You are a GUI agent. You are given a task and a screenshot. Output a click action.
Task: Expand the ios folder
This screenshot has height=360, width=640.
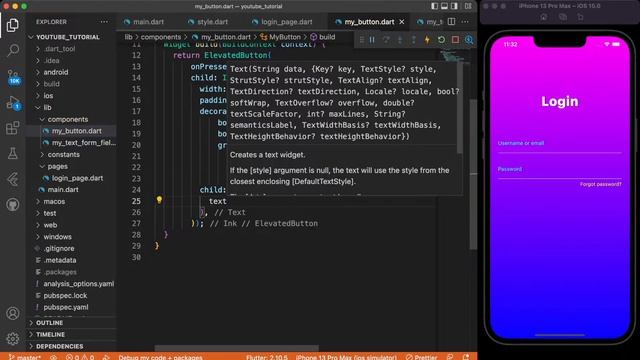48,96
